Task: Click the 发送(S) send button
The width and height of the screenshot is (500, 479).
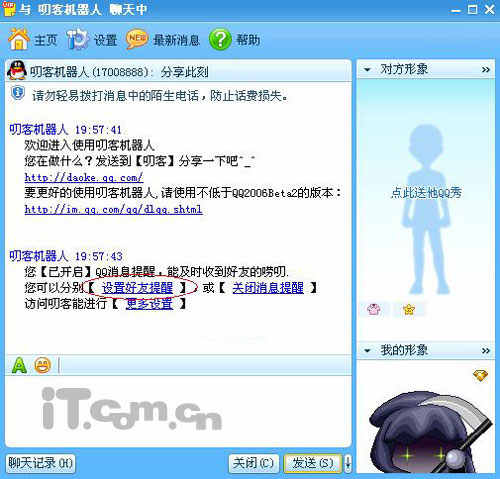Action: [313, 463]
